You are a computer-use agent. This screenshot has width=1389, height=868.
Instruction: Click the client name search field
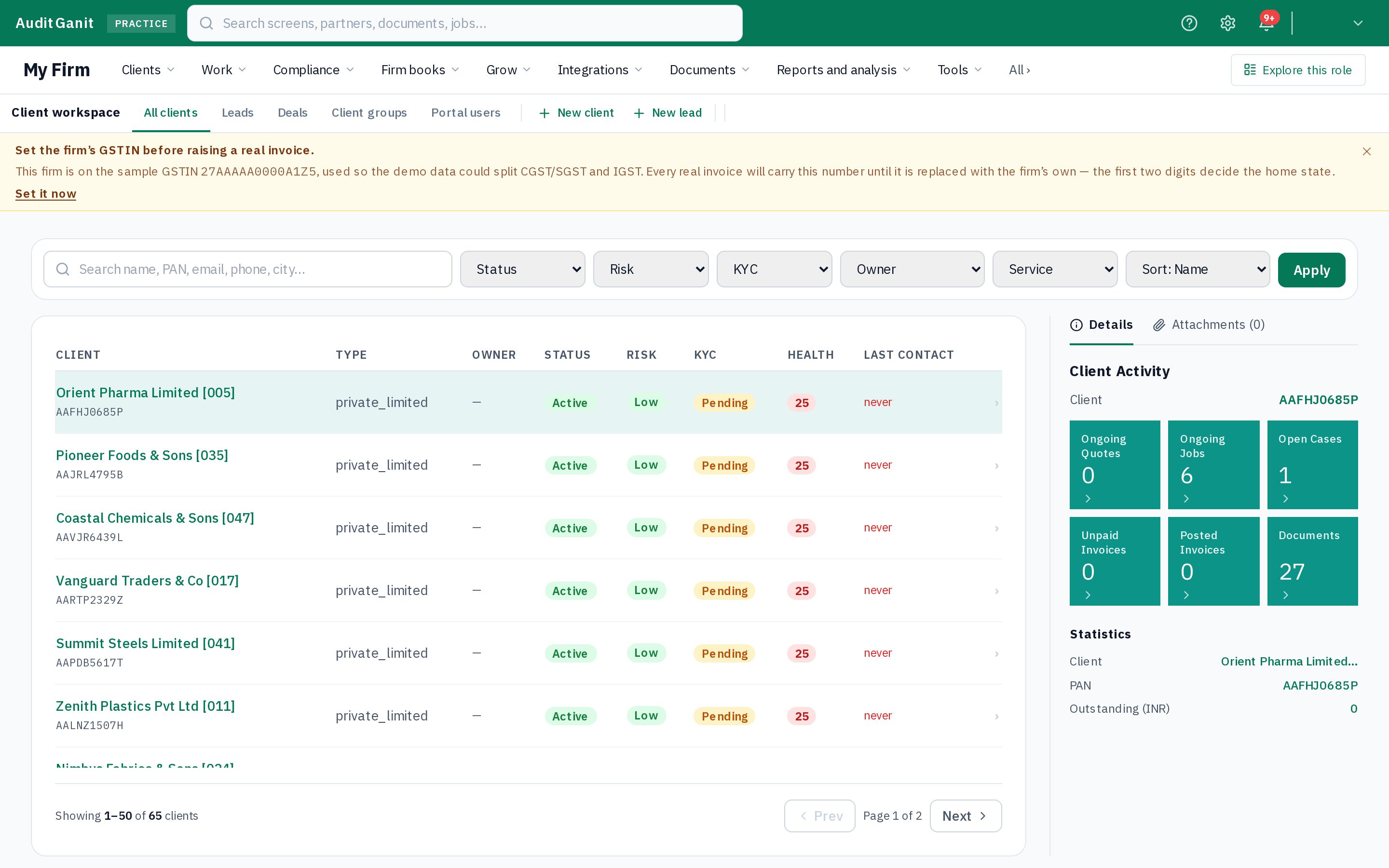tap(248, 269)
